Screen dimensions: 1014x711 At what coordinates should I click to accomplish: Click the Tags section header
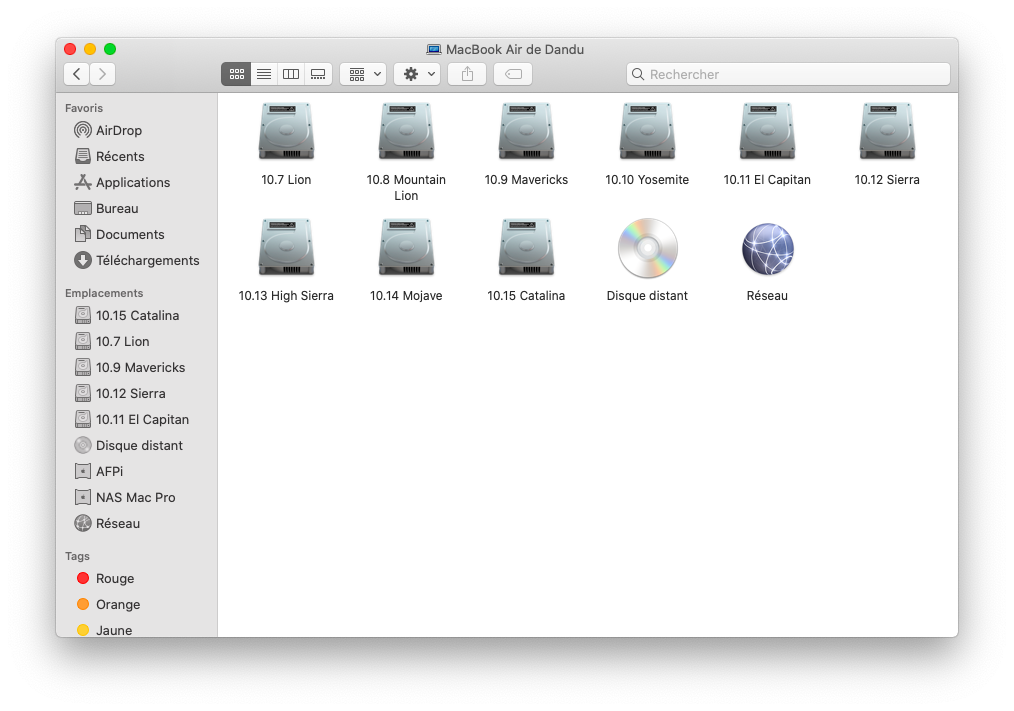pyautogui.click(x=78, y=556)
